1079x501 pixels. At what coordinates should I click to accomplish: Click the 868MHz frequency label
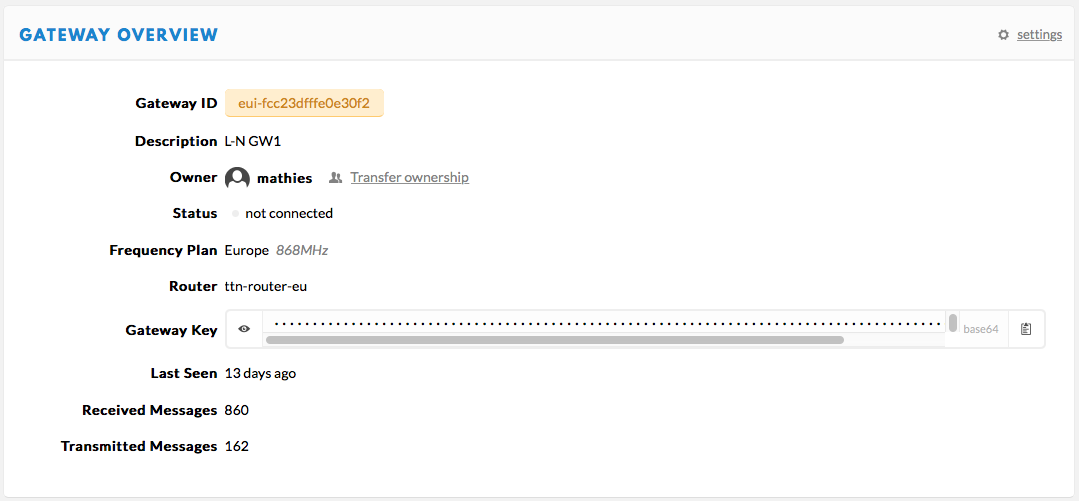(302, 250)
